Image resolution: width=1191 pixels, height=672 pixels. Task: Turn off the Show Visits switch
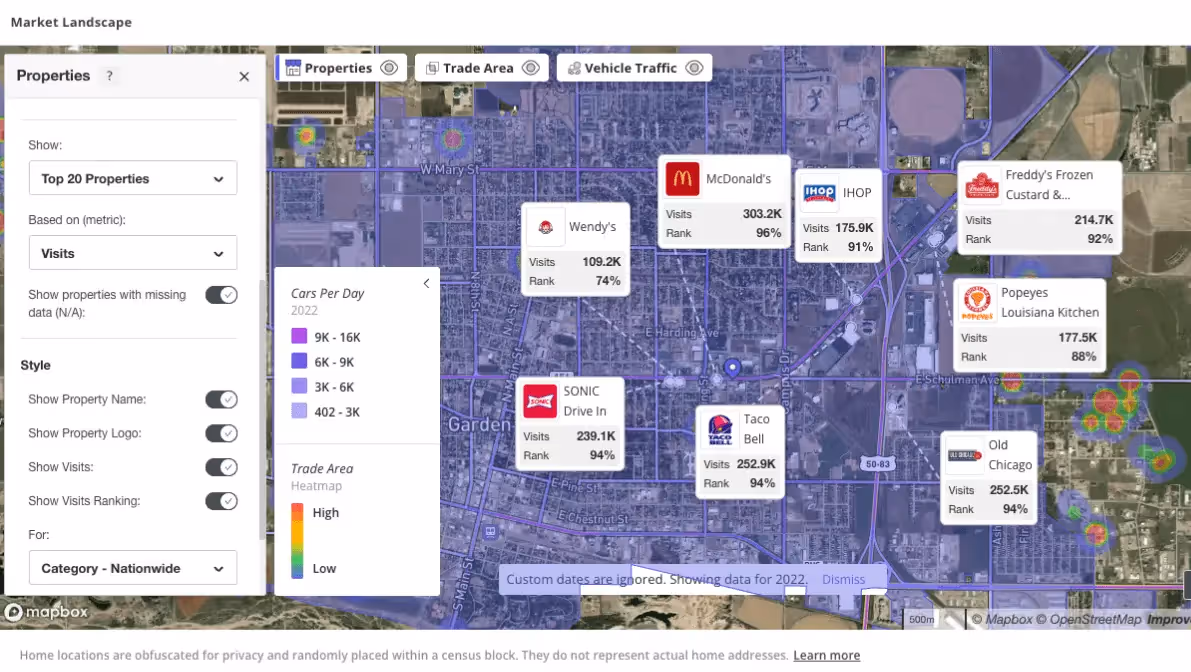click(x=221, y=467)
